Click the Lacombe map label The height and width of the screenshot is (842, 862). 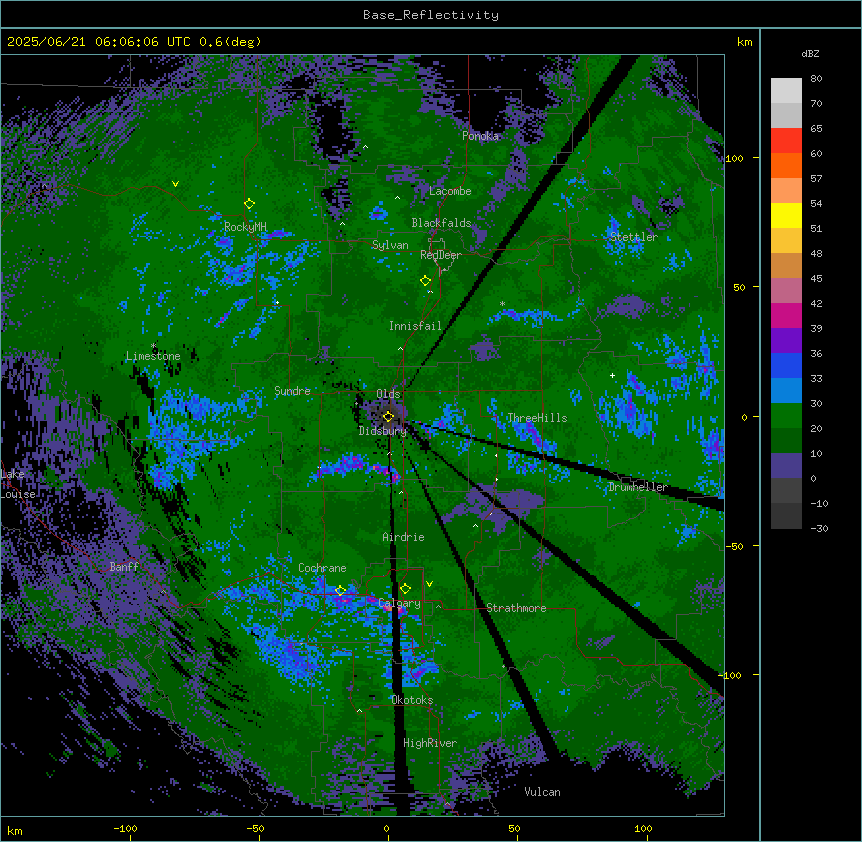(x=450, y=191)
